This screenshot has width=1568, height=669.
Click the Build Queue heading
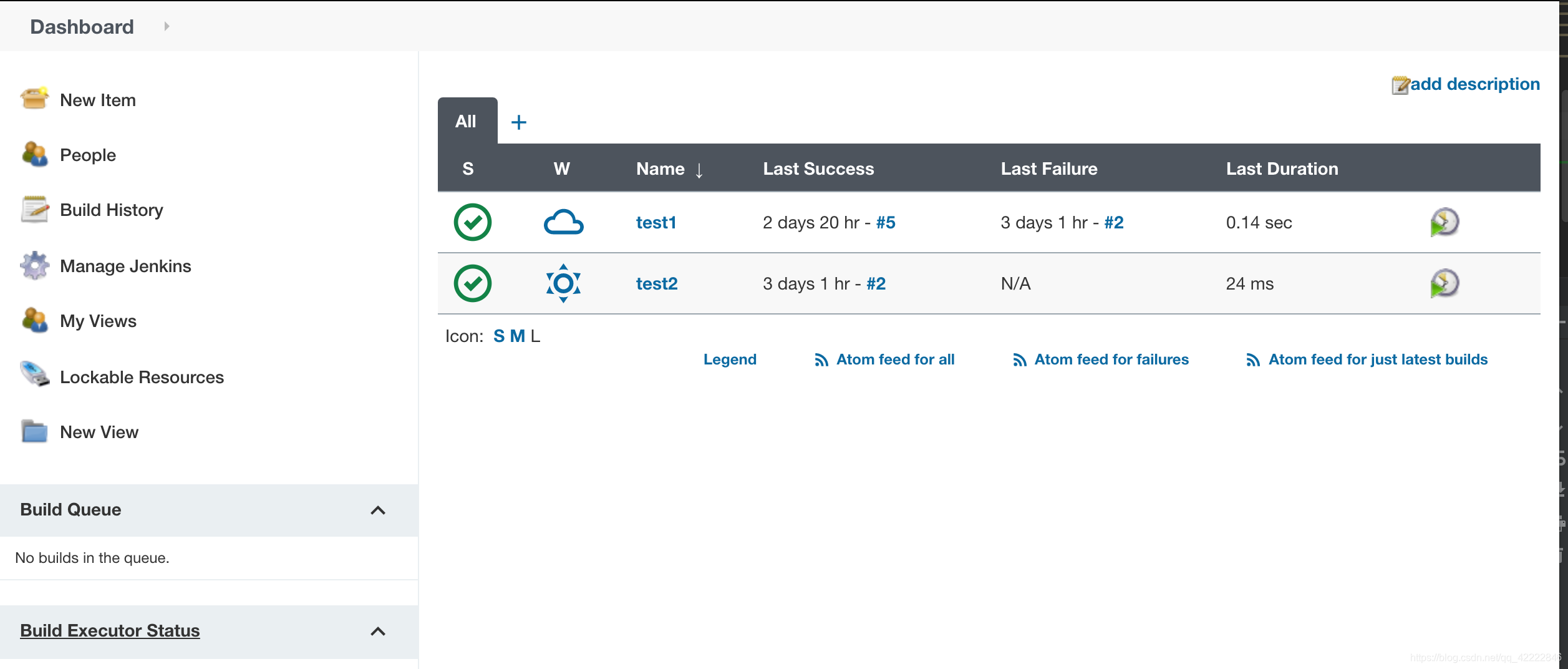[70, 510]
